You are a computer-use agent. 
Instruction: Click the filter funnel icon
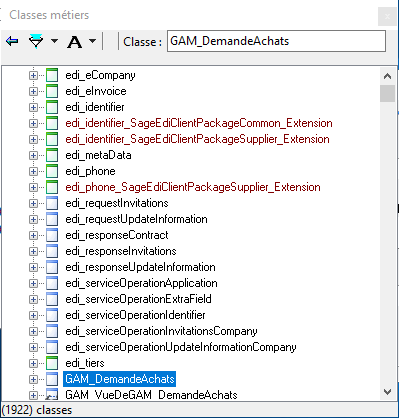pos(36,41)
